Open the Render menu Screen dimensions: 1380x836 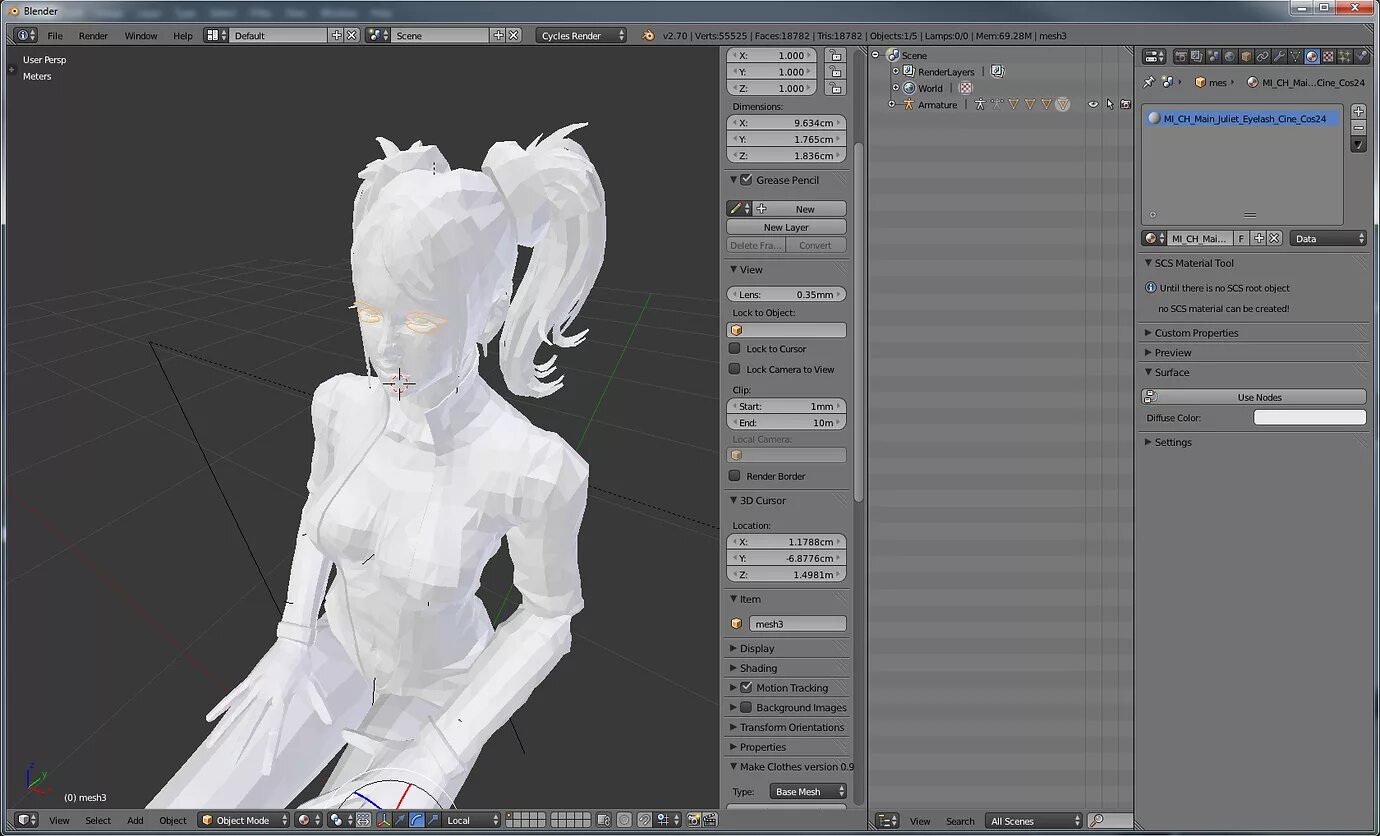(93, 35)
